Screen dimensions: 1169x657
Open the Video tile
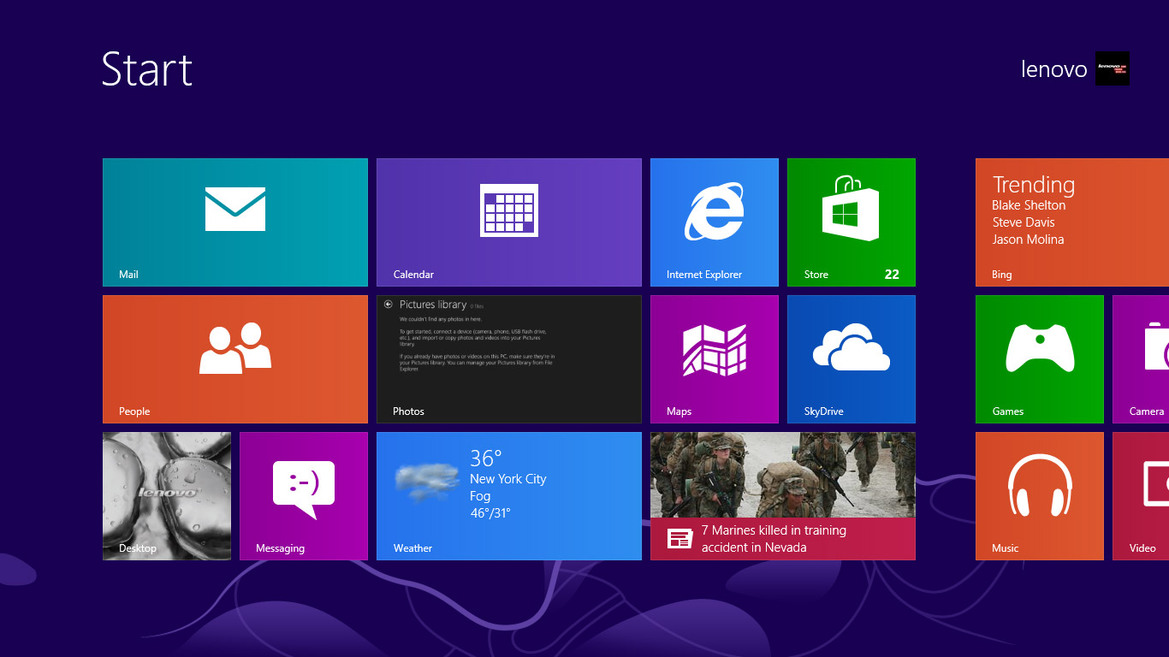1141,496
